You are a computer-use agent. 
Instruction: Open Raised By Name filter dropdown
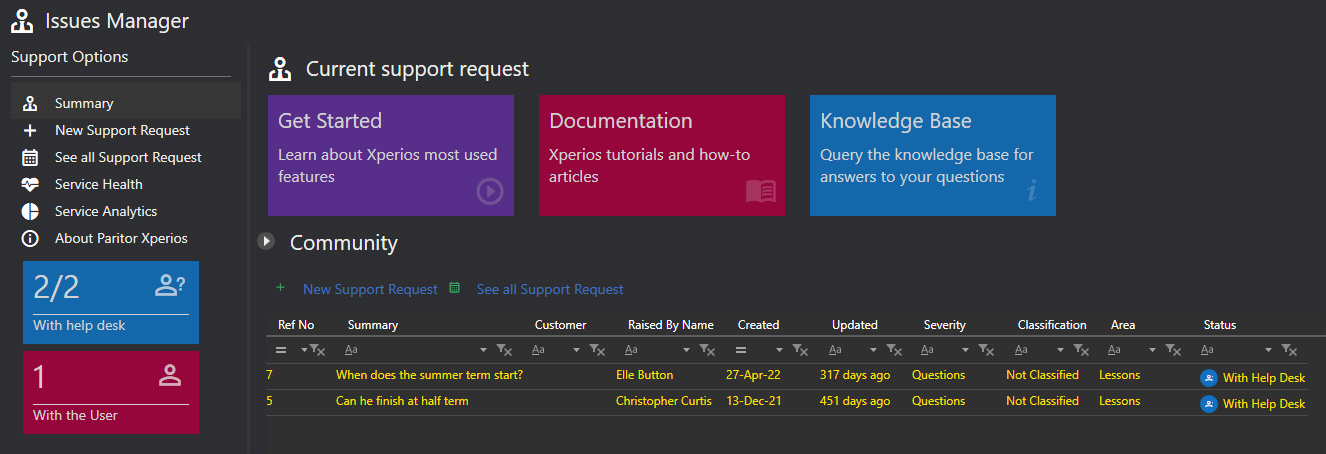pyautogui.click(x=687, y=350)
